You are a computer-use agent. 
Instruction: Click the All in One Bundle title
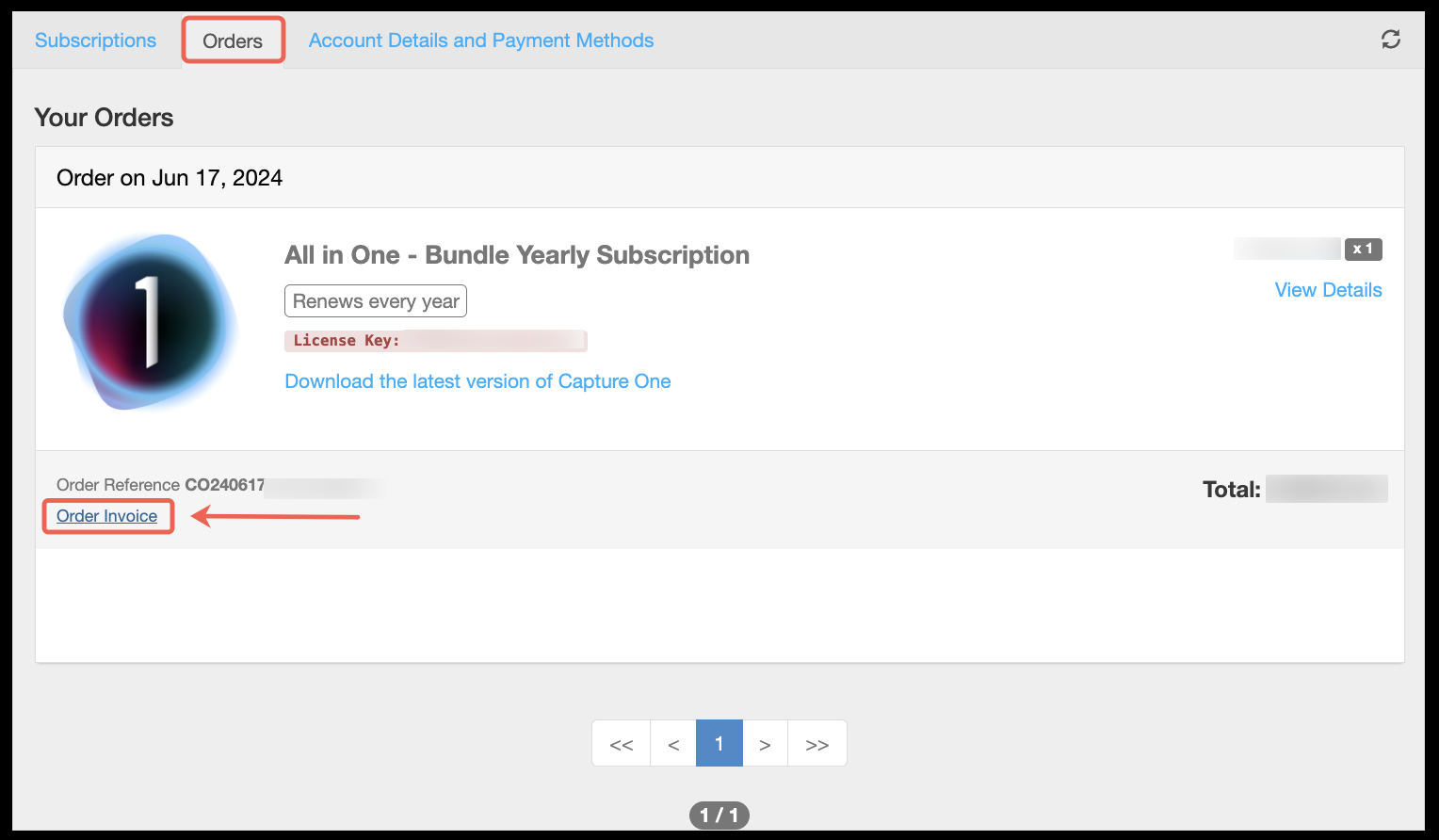(517, 255)
